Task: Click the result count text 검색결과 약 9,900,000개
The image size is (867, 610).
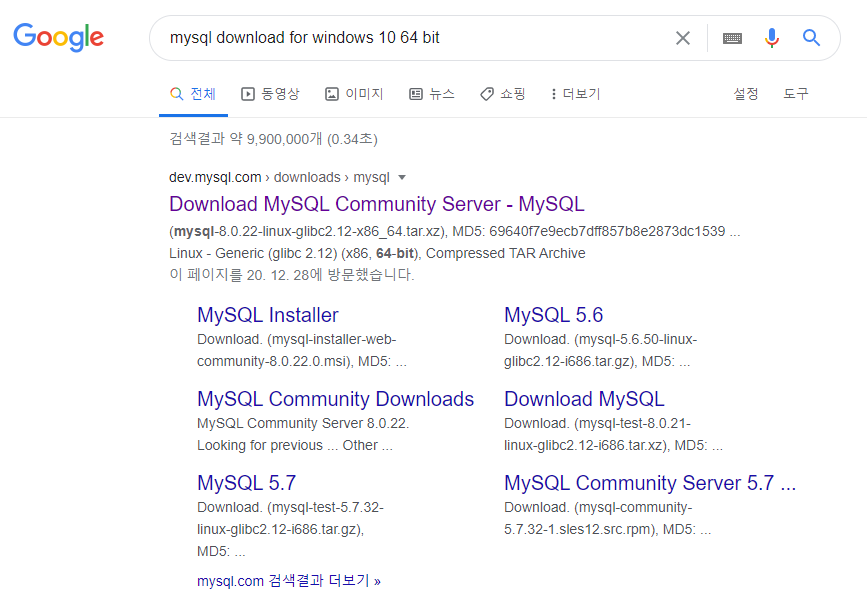Action: point(273,139)
